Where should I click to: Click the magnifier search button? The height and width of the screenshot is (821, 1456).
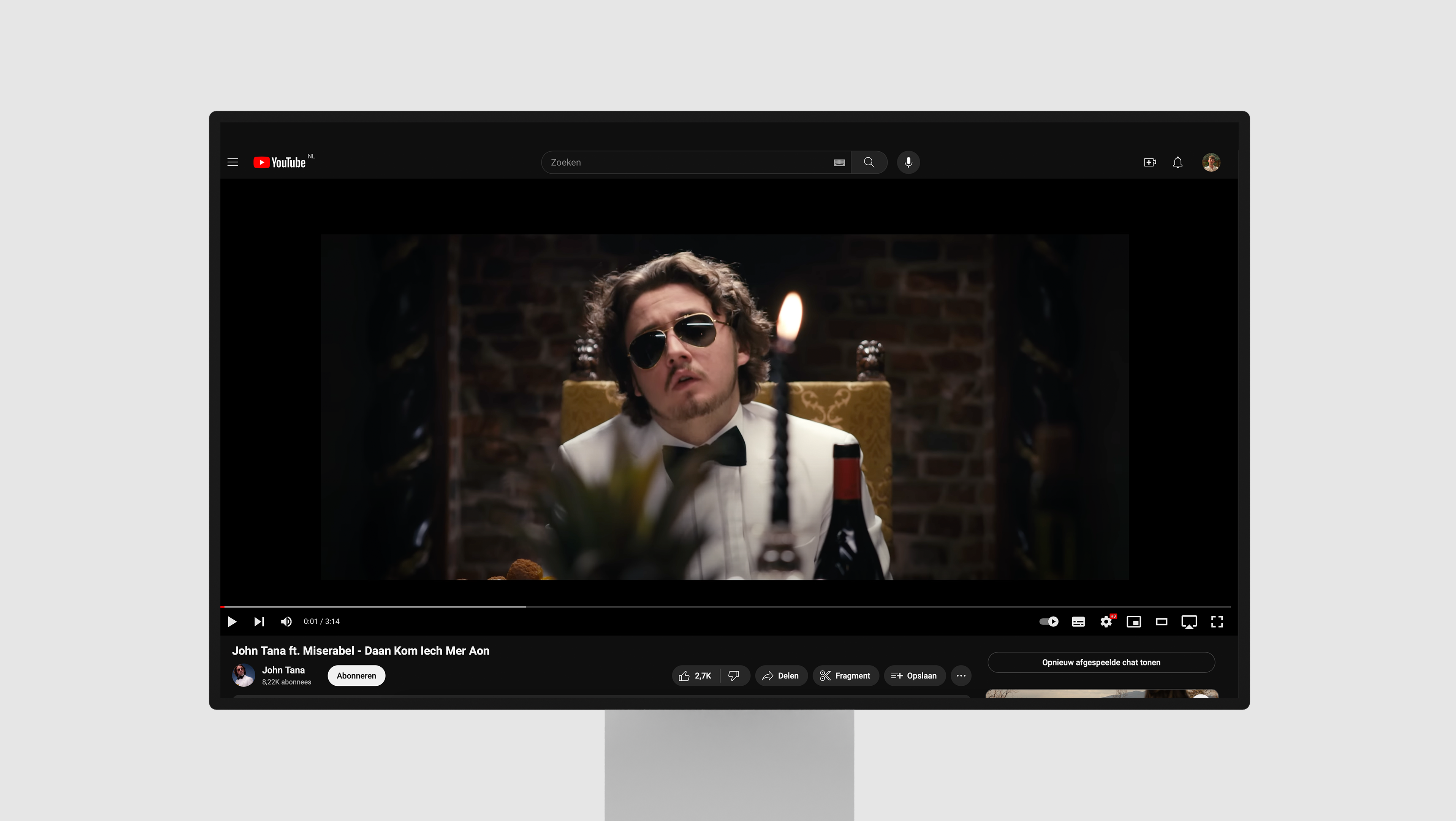point(869,162)
